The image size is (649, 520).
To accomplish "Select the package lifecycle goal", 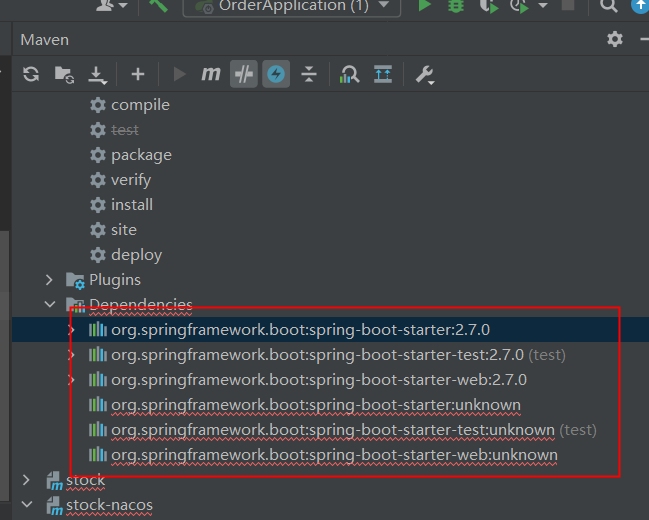I will (x=141, y=155).
